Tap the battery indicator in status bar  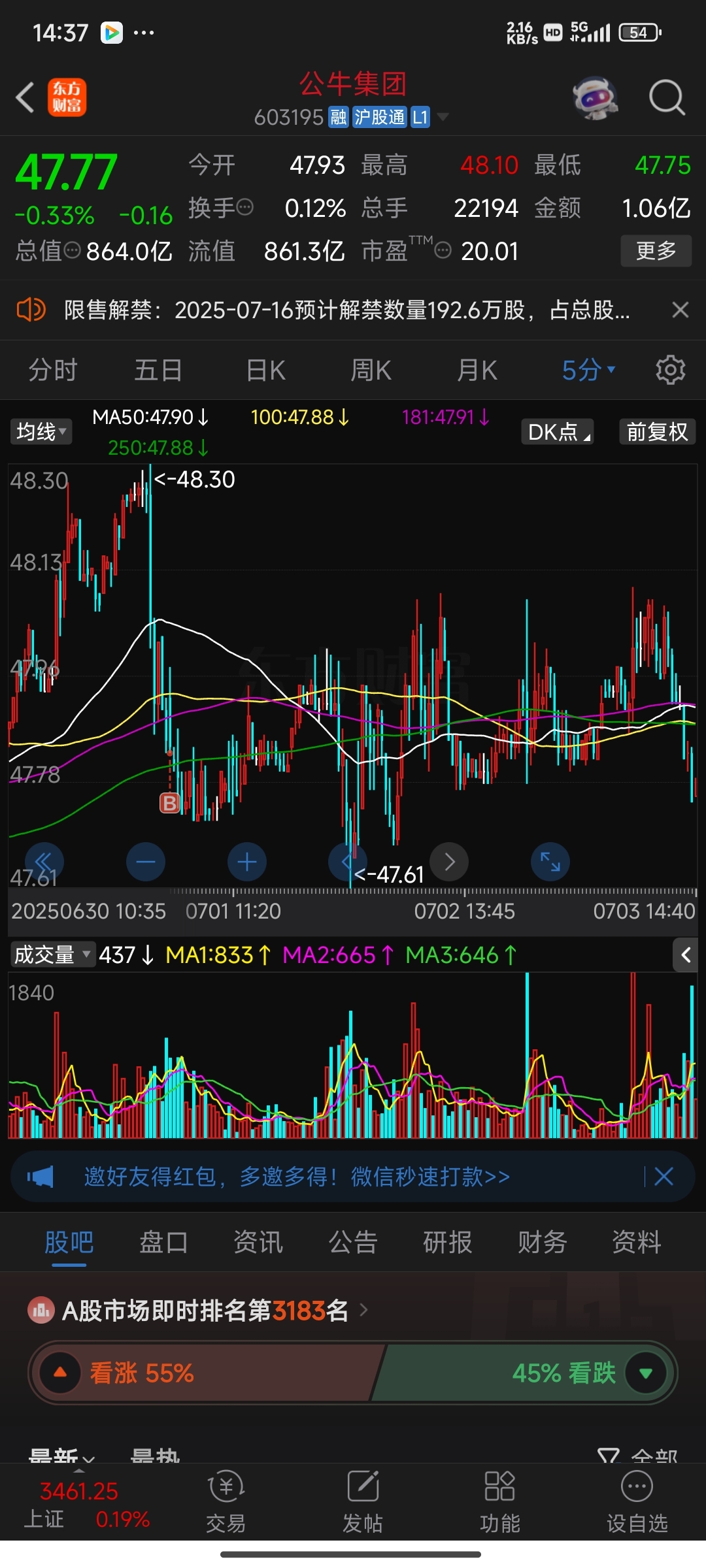[x=640, y=32]
